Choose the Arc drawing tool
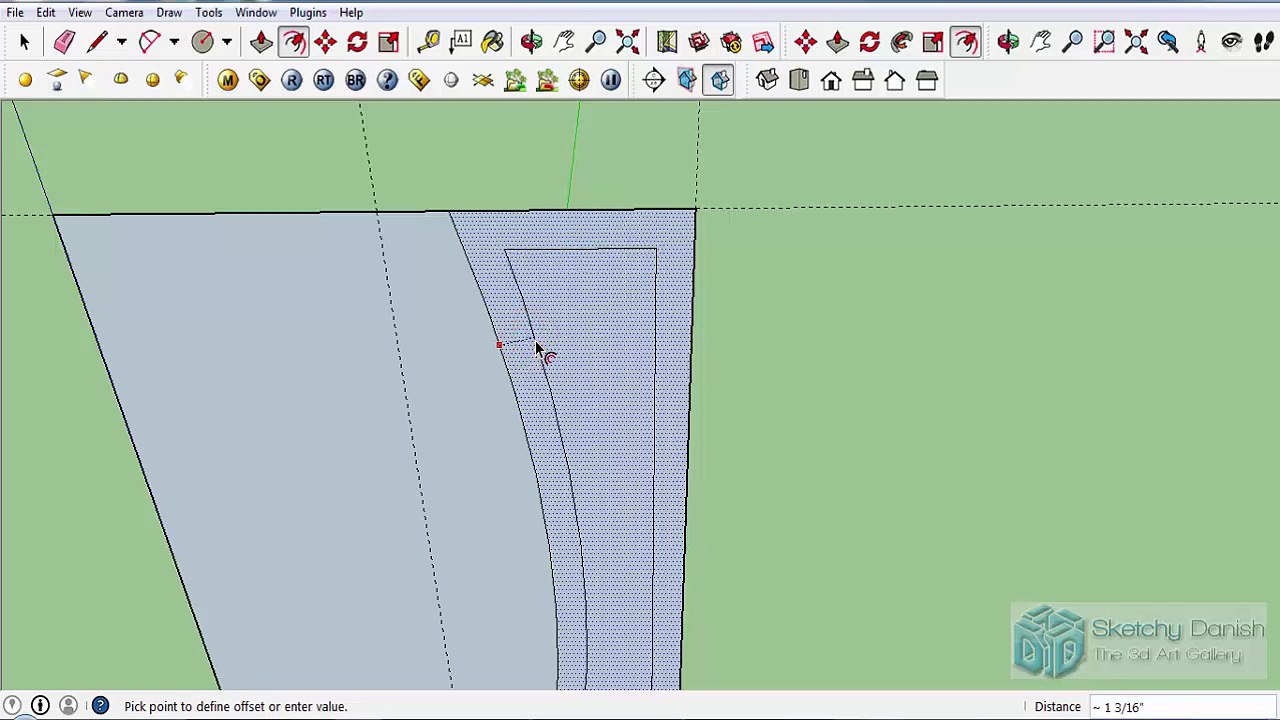Image resolution: width=1280 pixels, height=720 pixels. click(149, 42)
